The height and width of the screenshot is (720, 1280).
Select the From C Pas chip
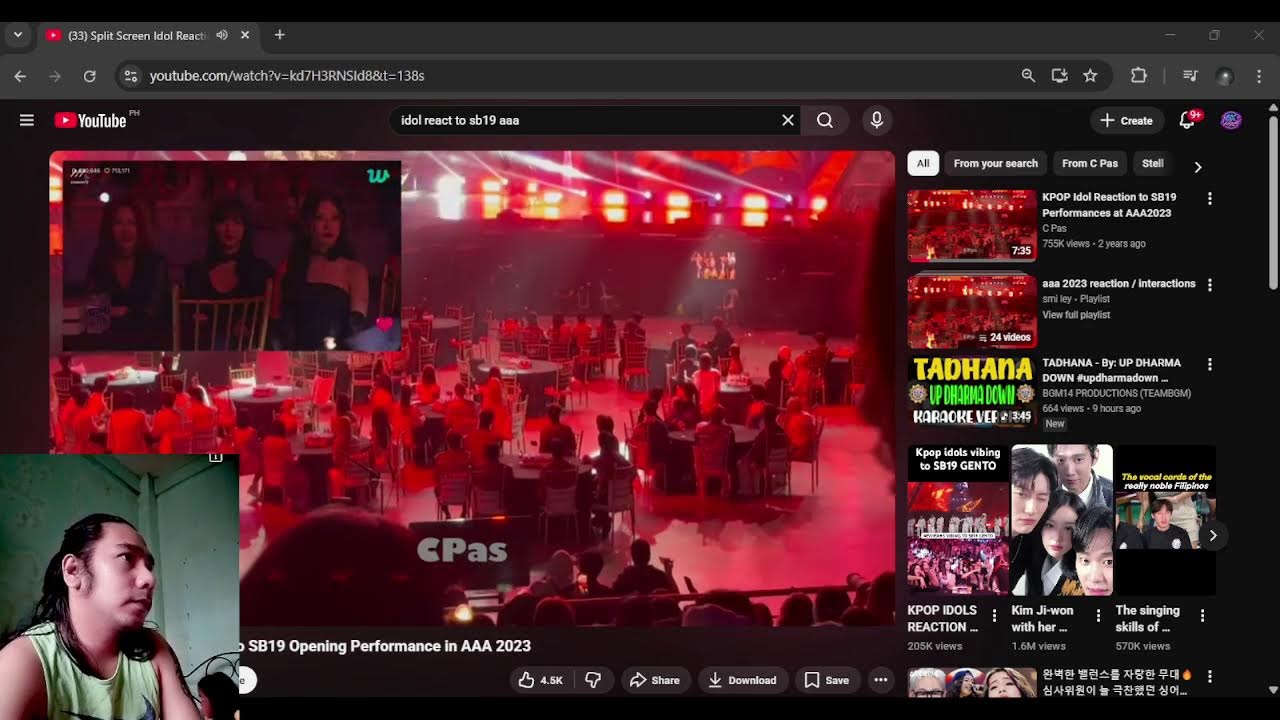tap(1090, 163)
